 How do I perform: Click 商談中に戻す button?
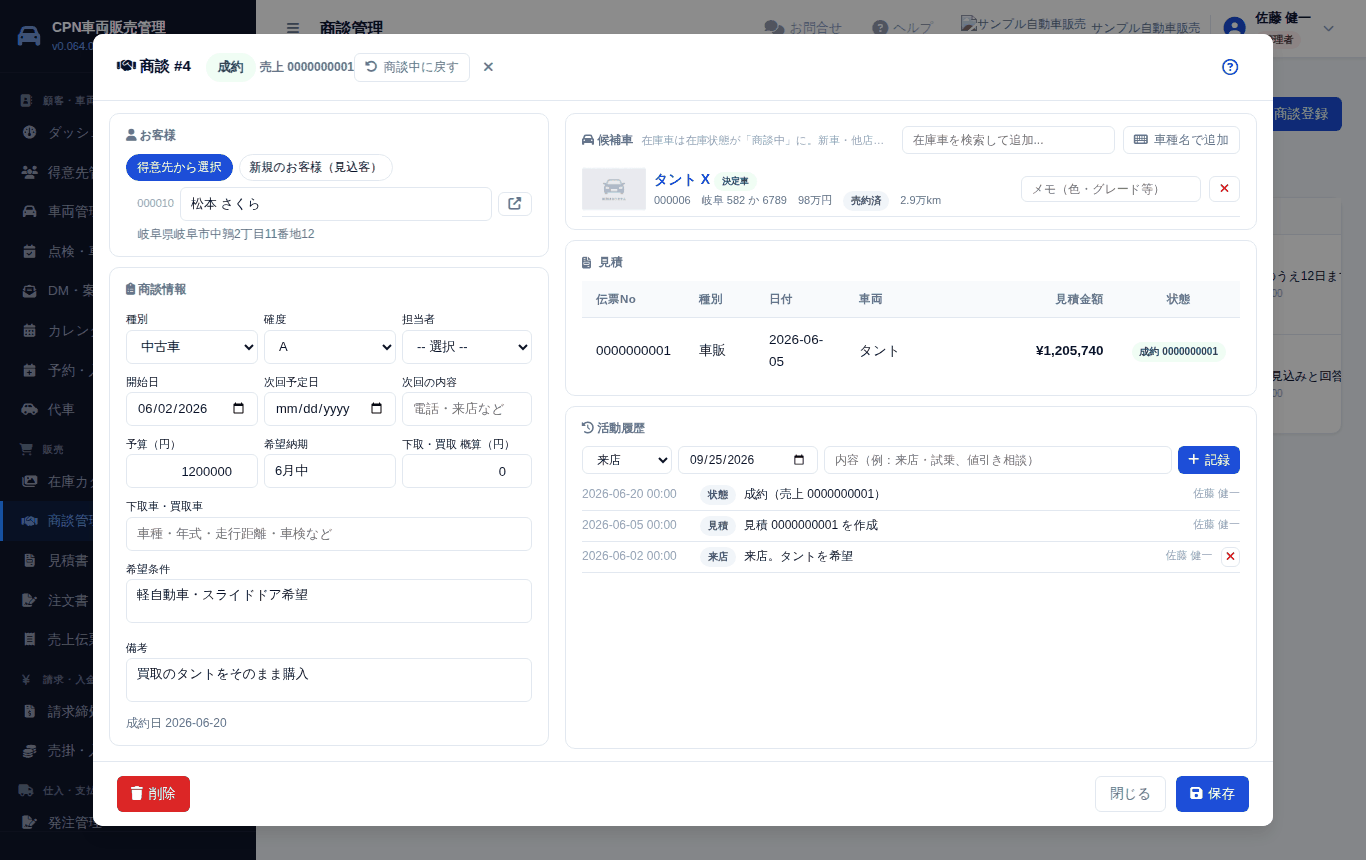(x=412, y=67)
